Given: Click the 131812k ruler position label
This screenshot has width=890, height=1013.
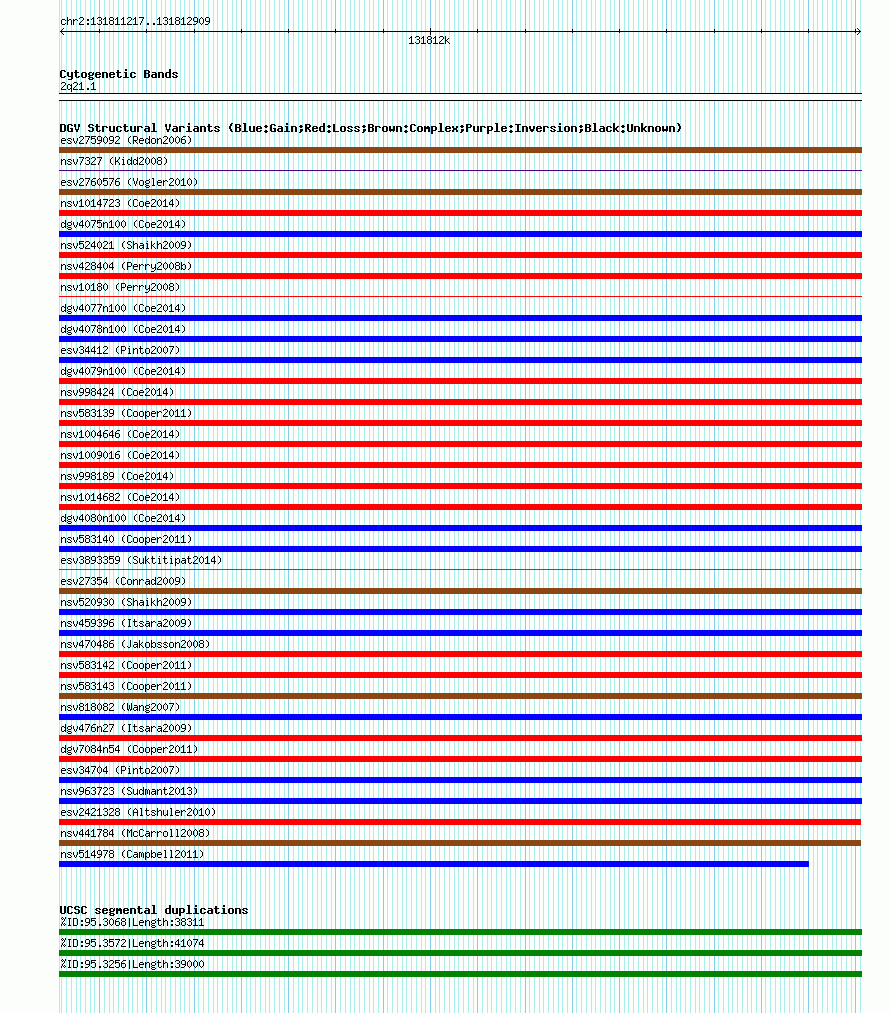Looking at the screenshot, I should pos(429,40).
